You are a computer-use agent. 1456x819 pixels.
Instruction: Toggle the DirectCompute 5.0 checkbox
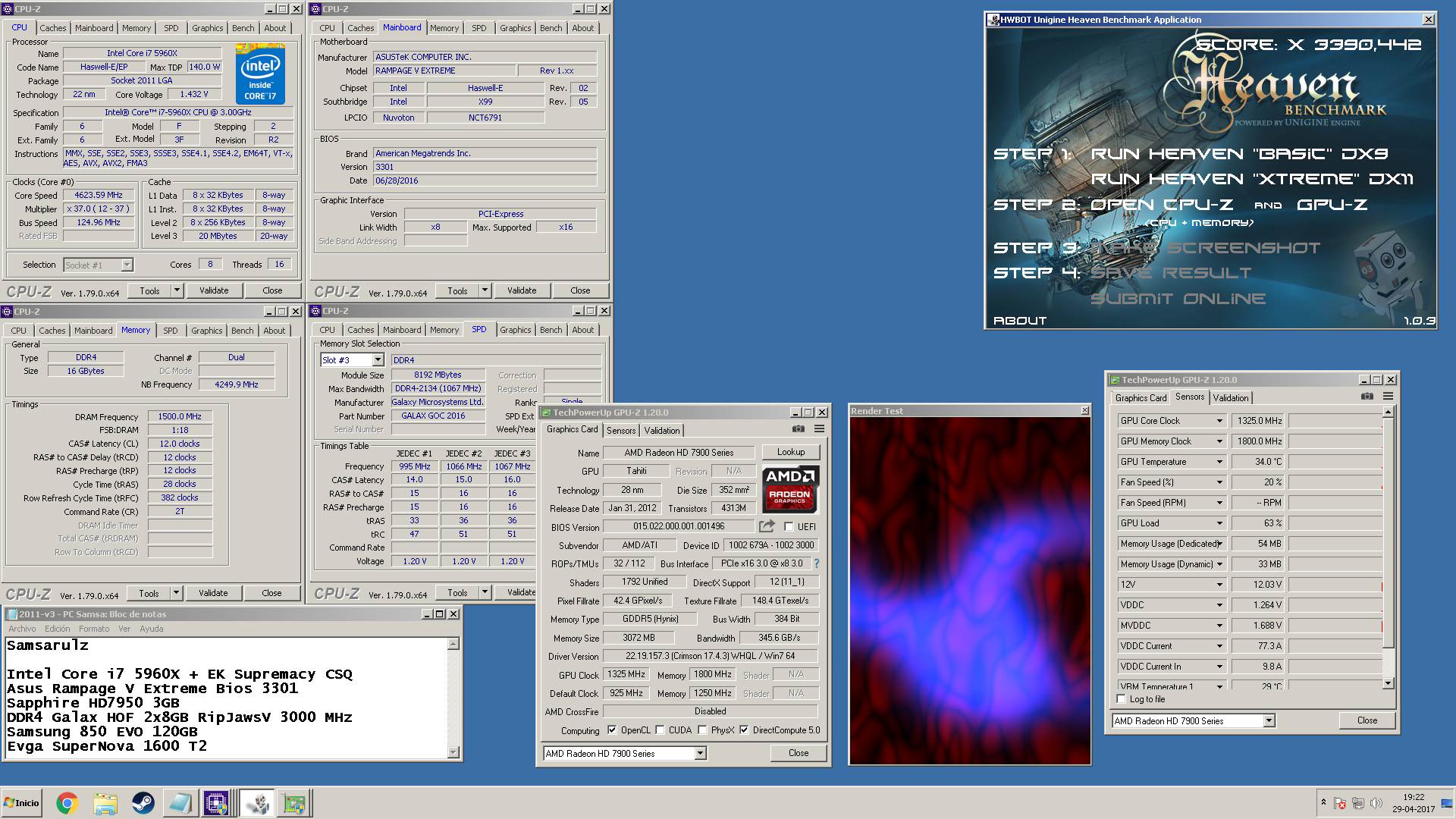(x=744, y=730)
